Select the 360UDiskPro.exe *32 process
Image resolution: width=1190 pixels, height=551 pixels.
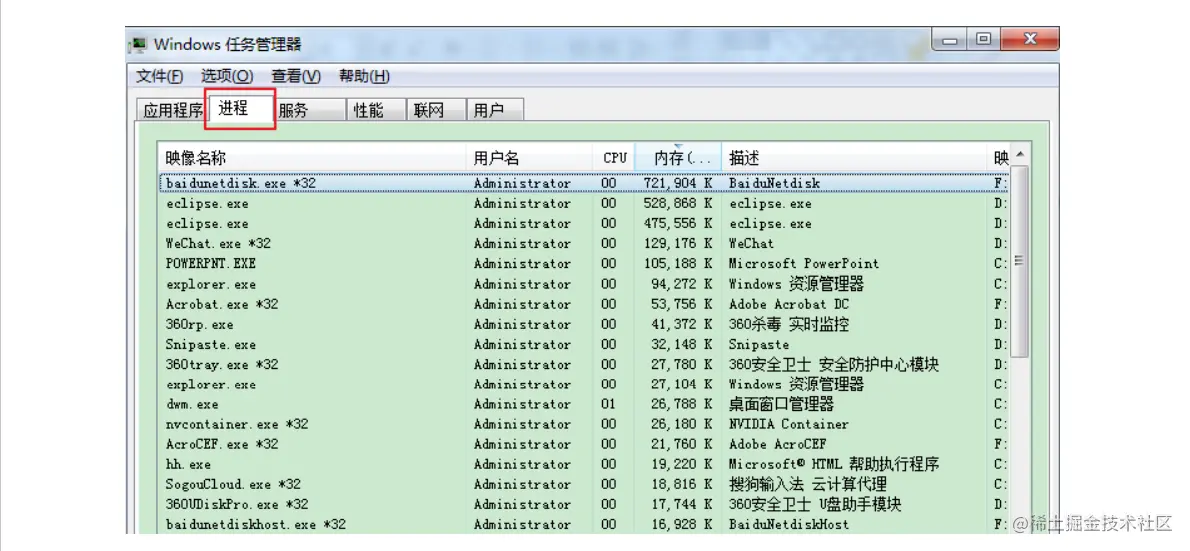click(x=584, y=504)
